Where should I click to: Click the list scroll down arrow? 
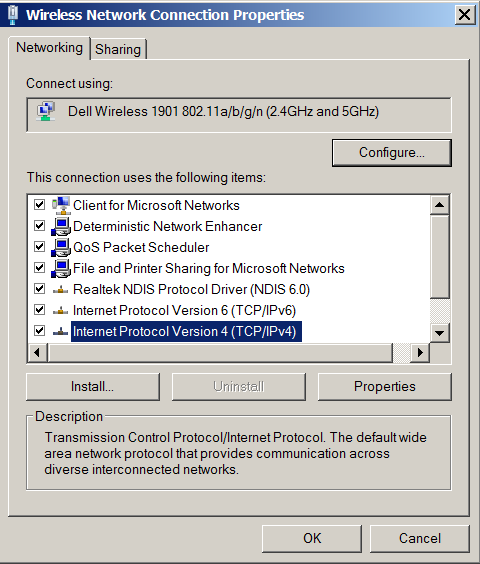pyautogui.click(x=439, y=333)
